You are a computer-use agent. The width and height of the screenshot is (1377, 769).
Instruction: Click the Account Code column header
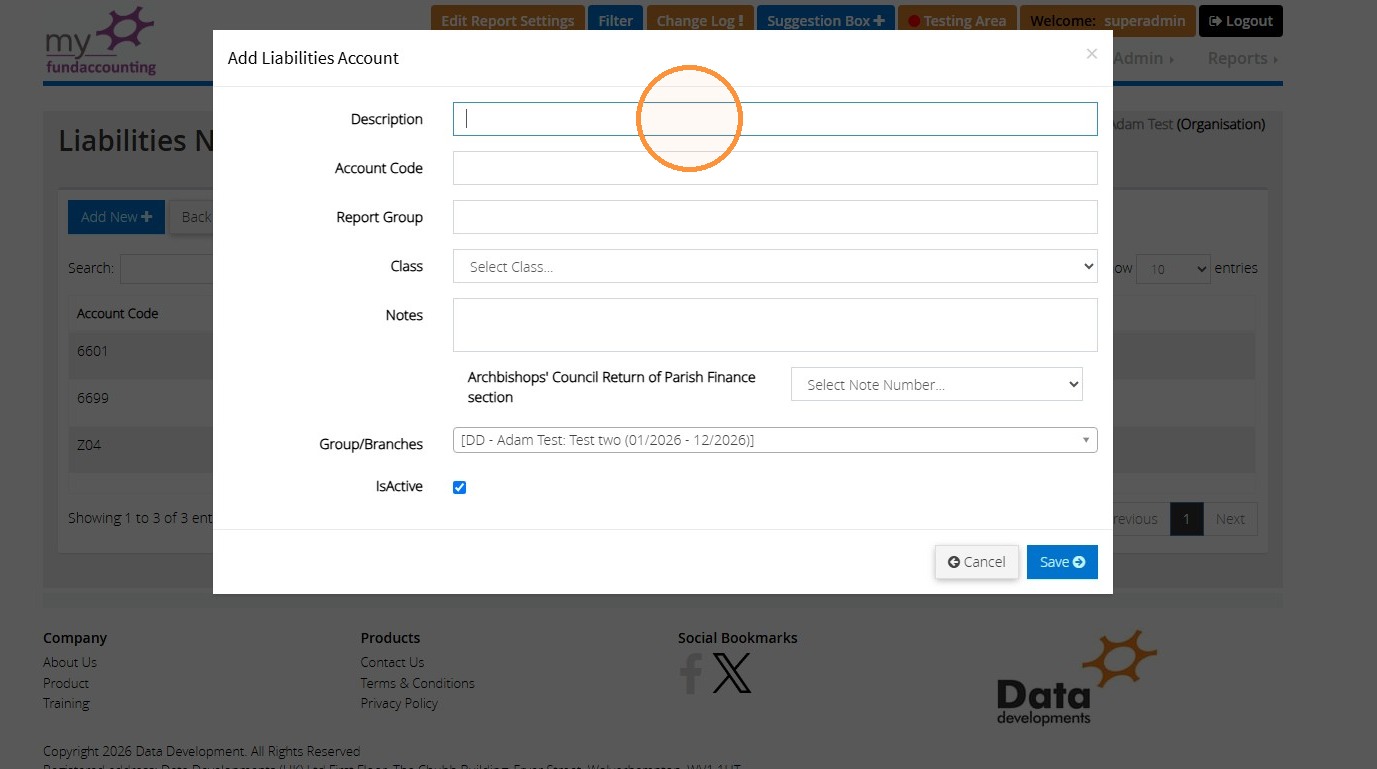point(118,313)
